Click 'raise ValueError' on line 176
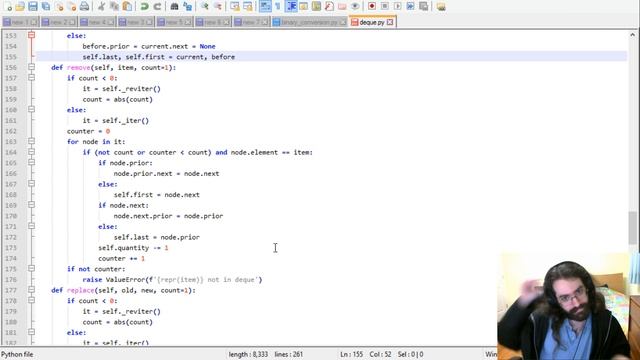This screenshot has height=360, width=640. [x=114, y=280]
